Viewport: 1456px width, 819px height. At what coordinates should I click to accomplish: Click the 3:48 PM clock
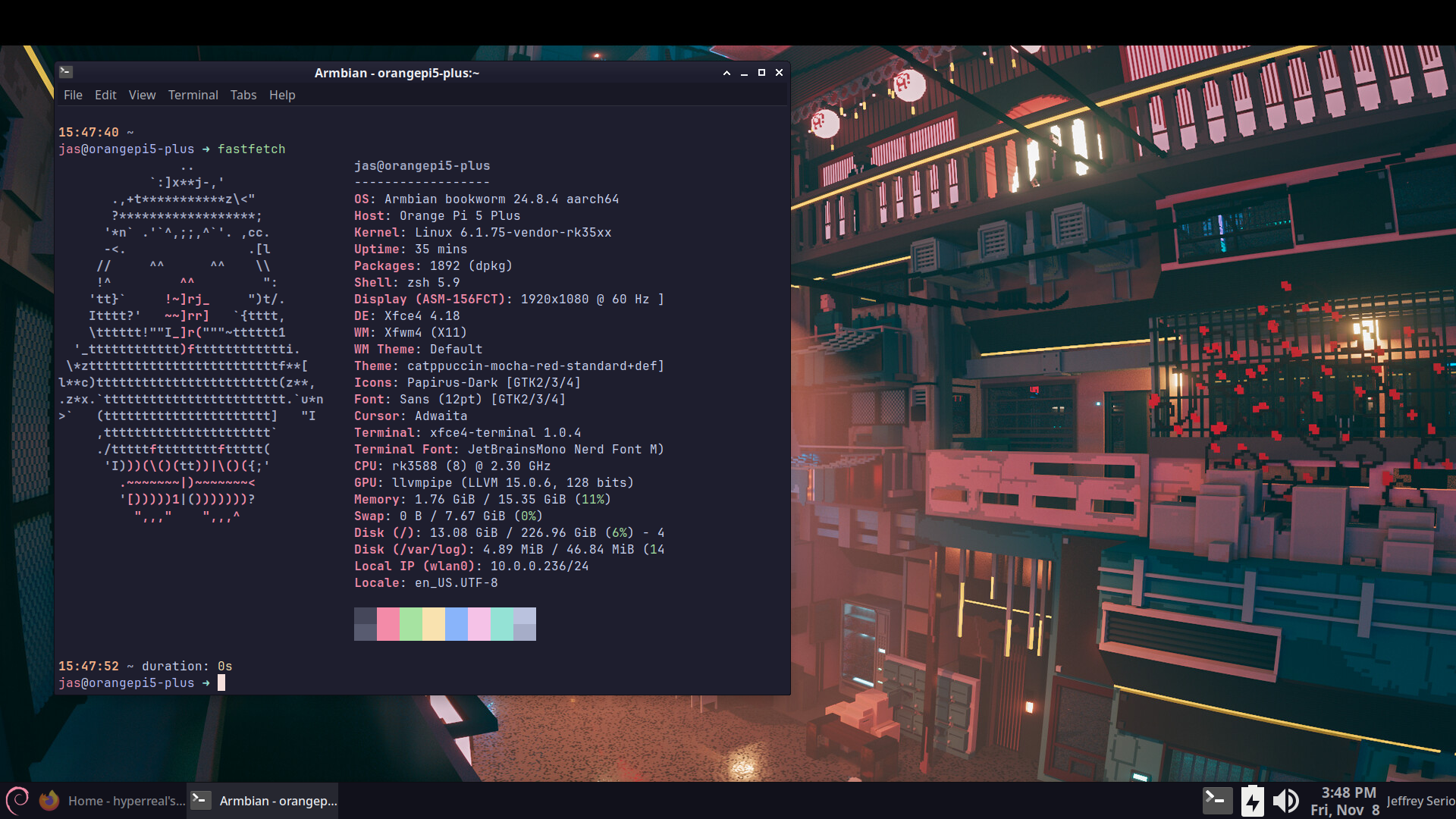[1348, 792]
